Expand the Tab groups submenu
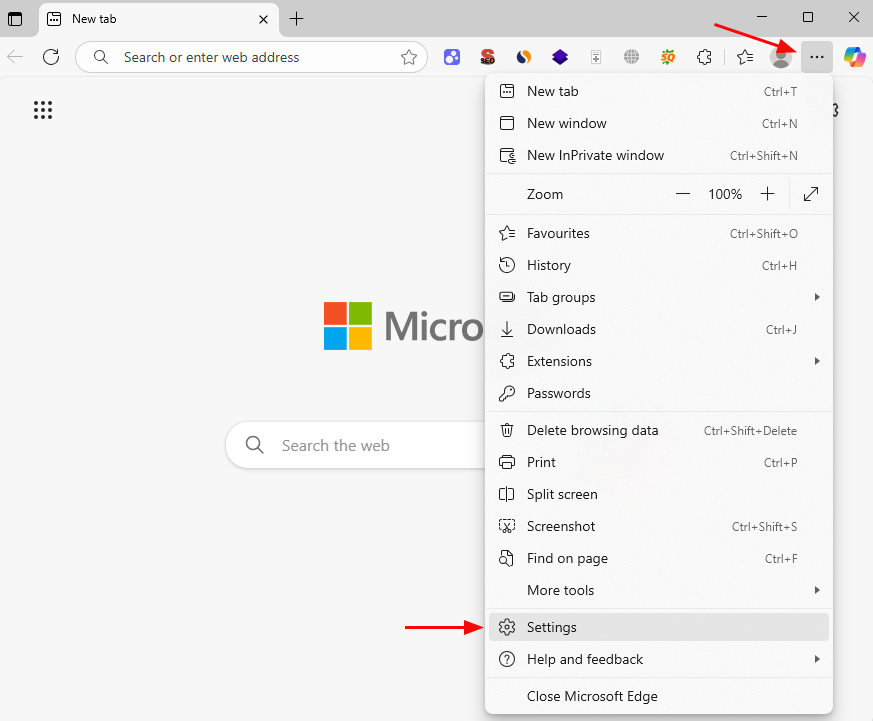This screenshot has height=721, width=873. coord(658,297)
